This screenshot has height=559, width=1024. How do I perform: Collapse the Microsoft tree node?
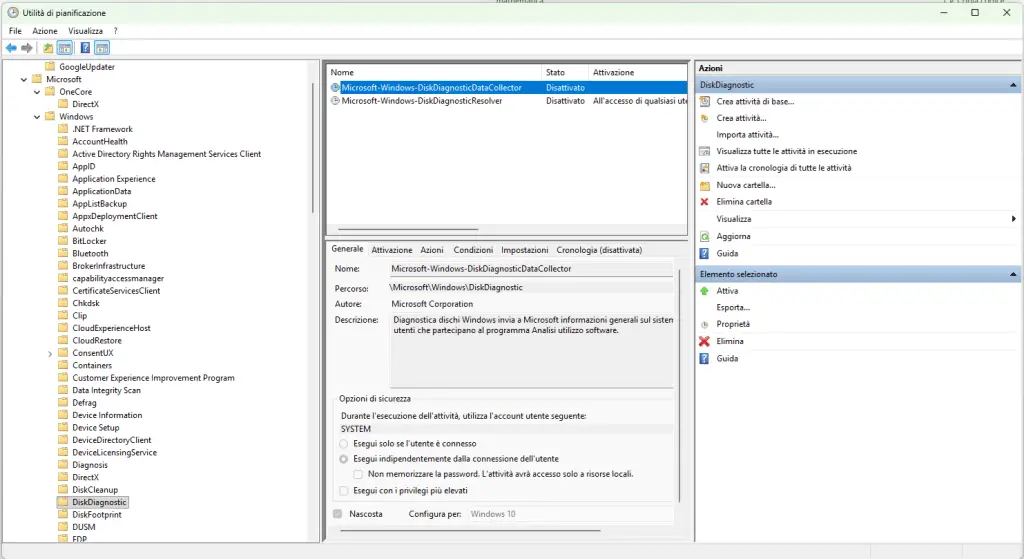24,79
